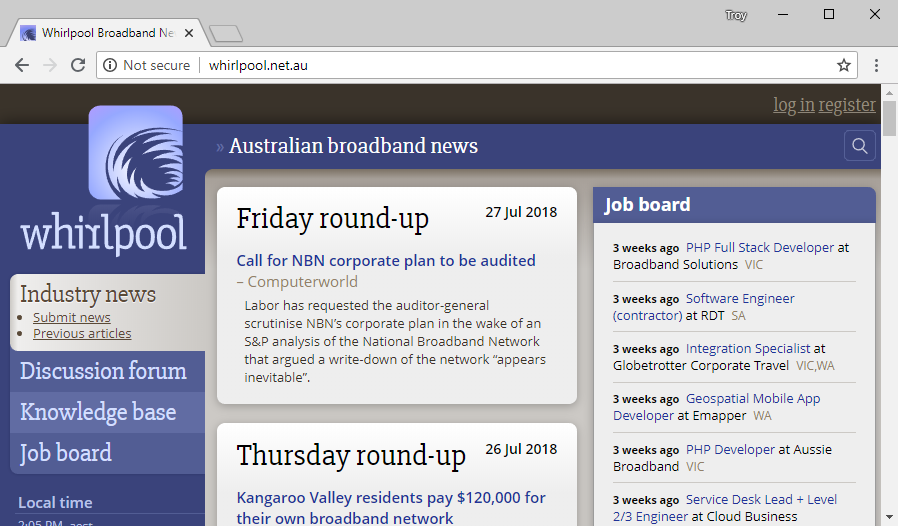Image resolution: width=898 pixels, height=526 pixels.
Task: Open PHP Full Stack Developer job listing
Action: click(x=759, y=248)
